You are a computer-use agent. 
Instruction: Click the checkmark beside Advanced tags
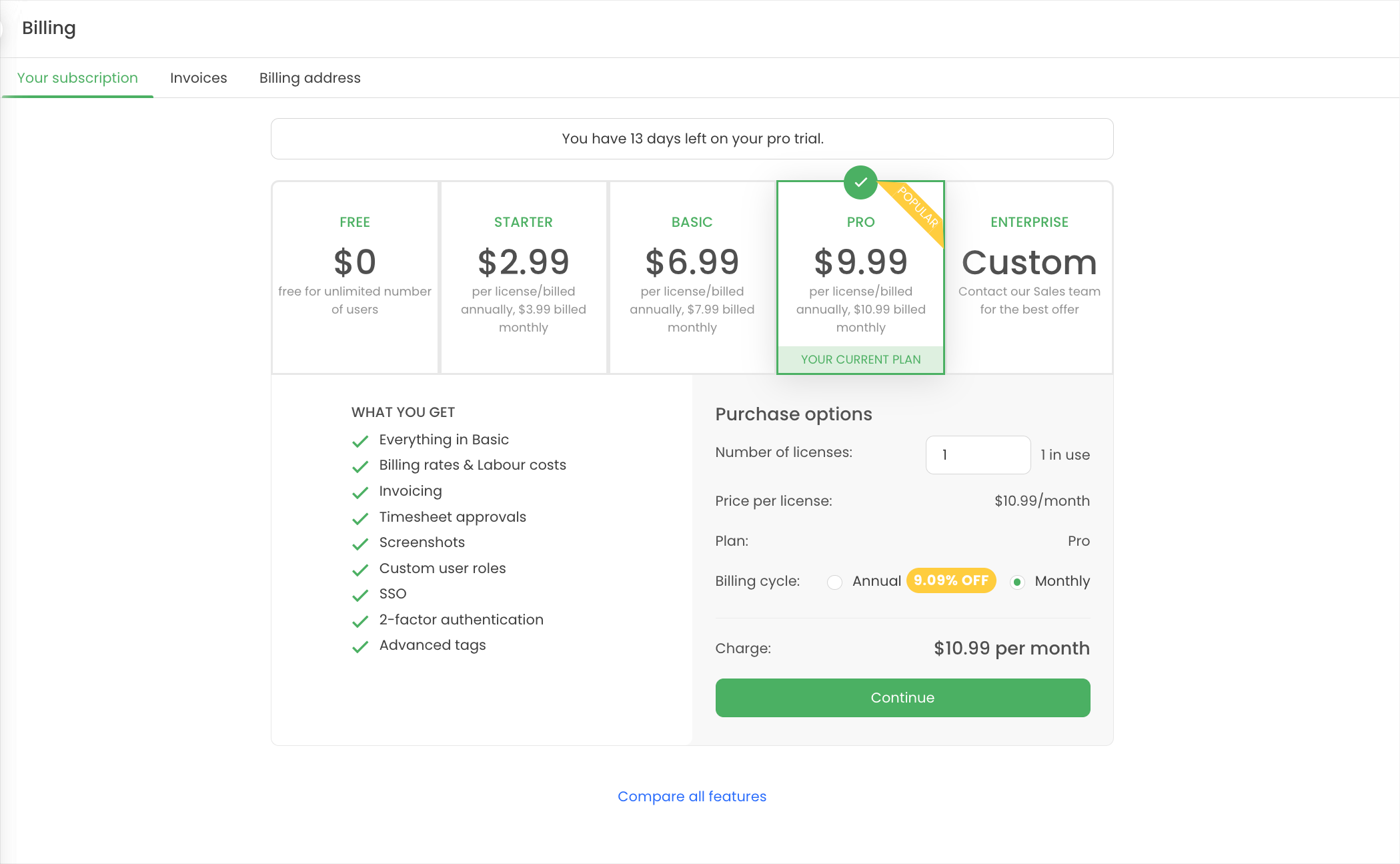pos(360,647)
